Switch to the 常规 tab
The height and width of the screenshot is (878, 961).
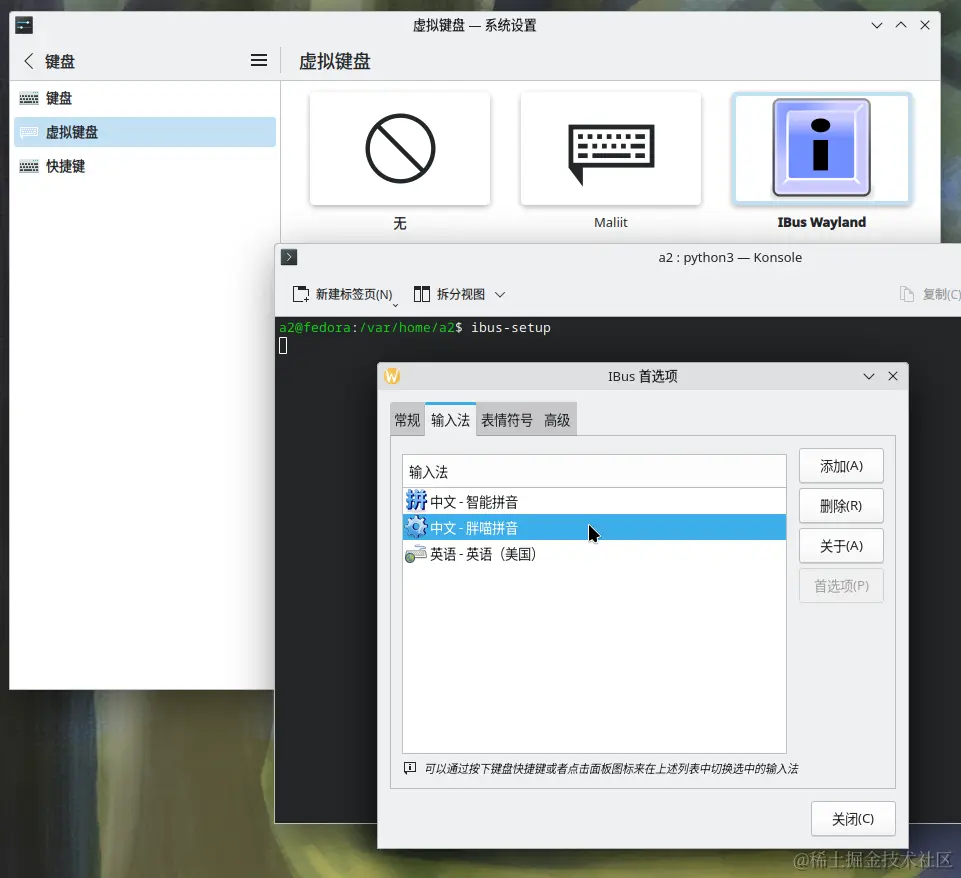[x=406, y=420]
